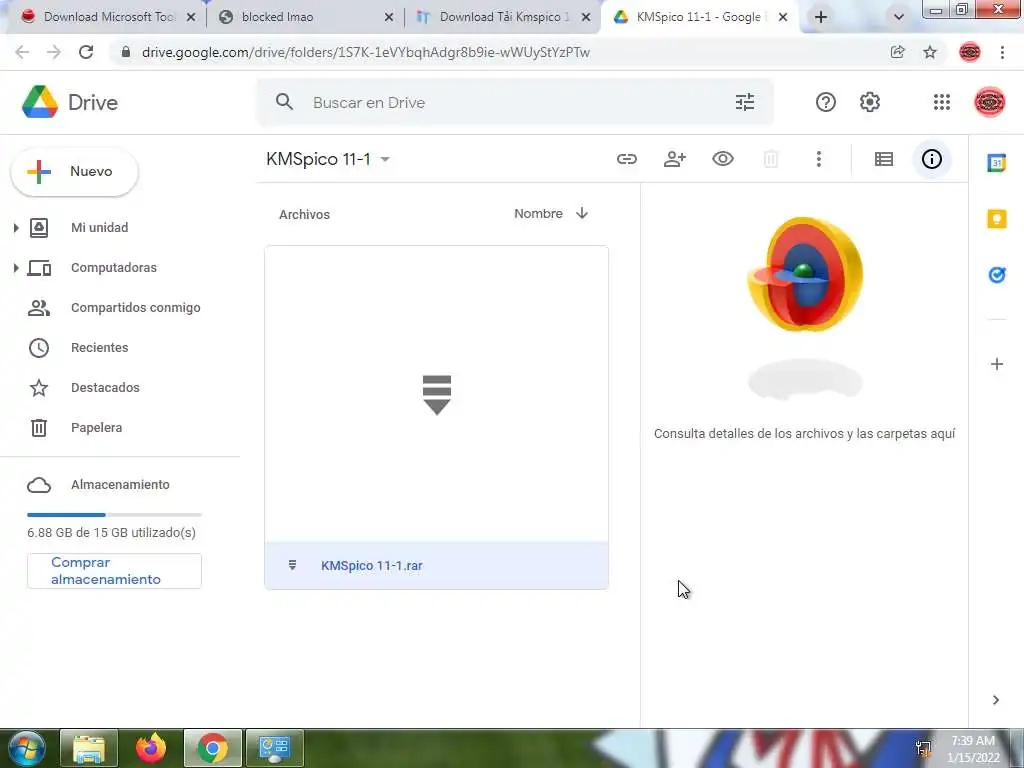Click Comprar almacenamiento button

(114, 571)
